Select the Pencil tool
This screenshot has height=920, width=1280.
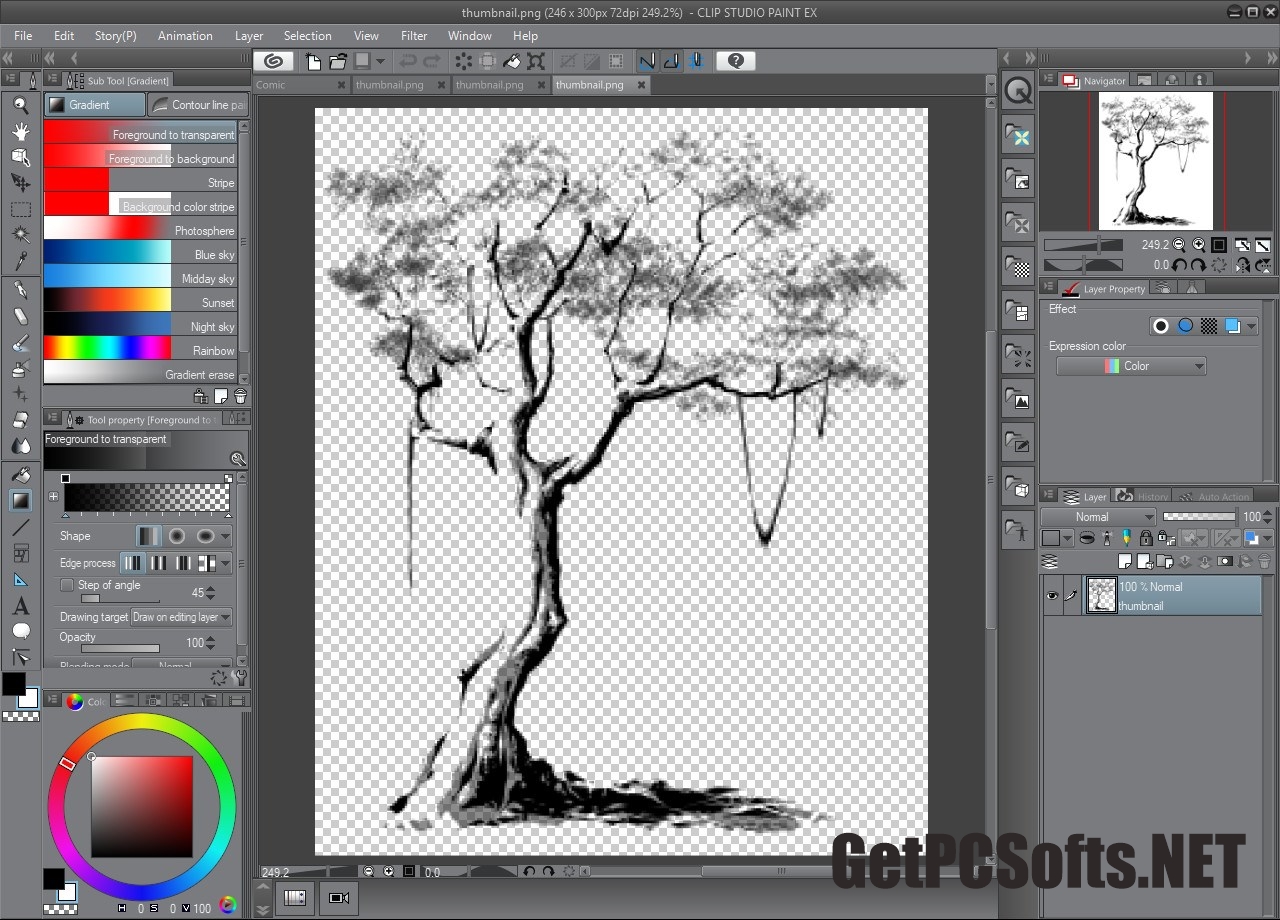click(20, 316)
